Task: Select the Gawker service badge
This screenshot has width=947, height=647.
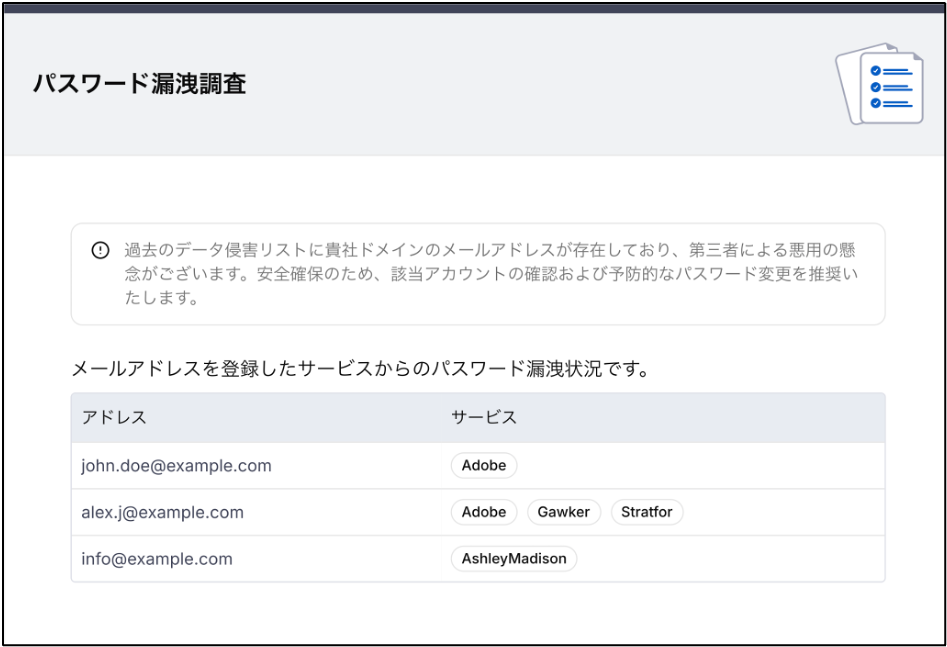Action: click(x=564, y=512)
